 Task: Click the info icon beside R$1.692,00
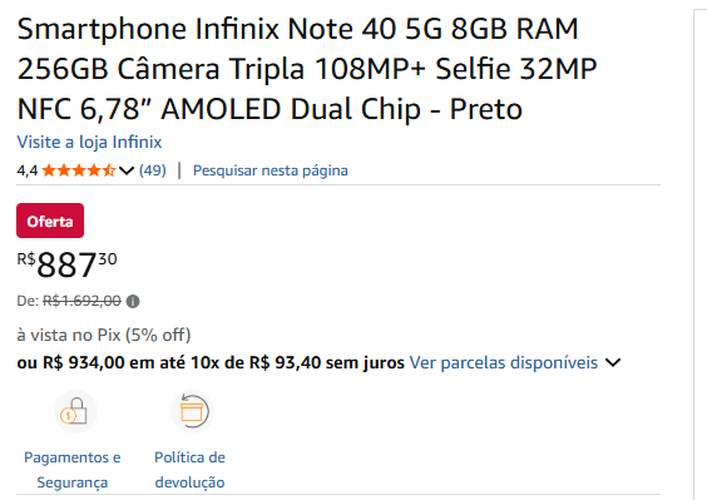point(133,300)
